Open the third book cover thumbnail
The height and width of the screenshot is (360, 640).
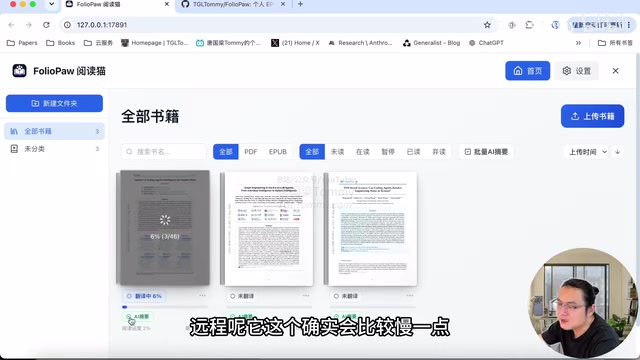pos(371,228)
